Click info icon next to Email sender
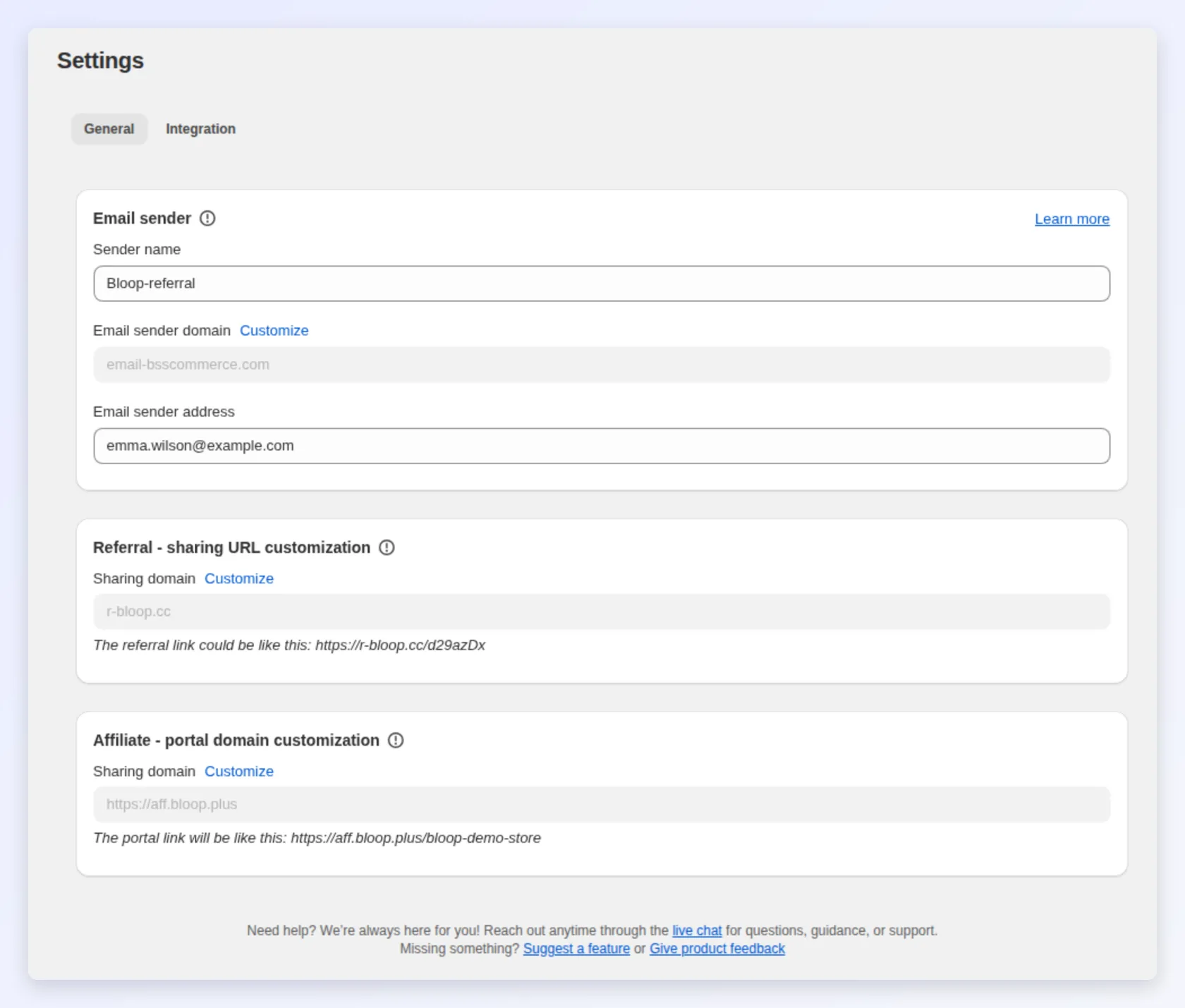Viewport: 1185px width, 1008px height. (x=207, y=219)
